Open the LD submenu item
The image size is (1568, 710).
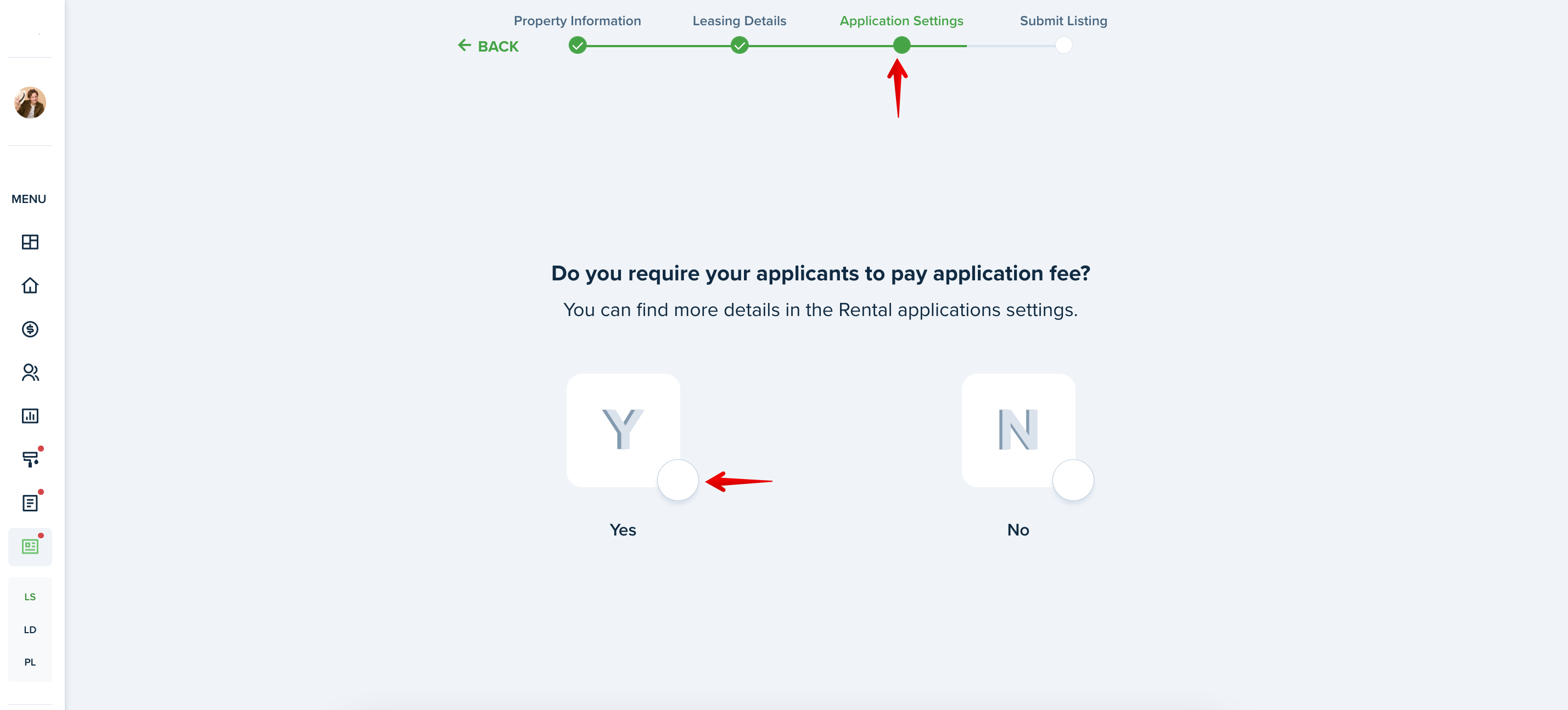[x=30, y=630]
